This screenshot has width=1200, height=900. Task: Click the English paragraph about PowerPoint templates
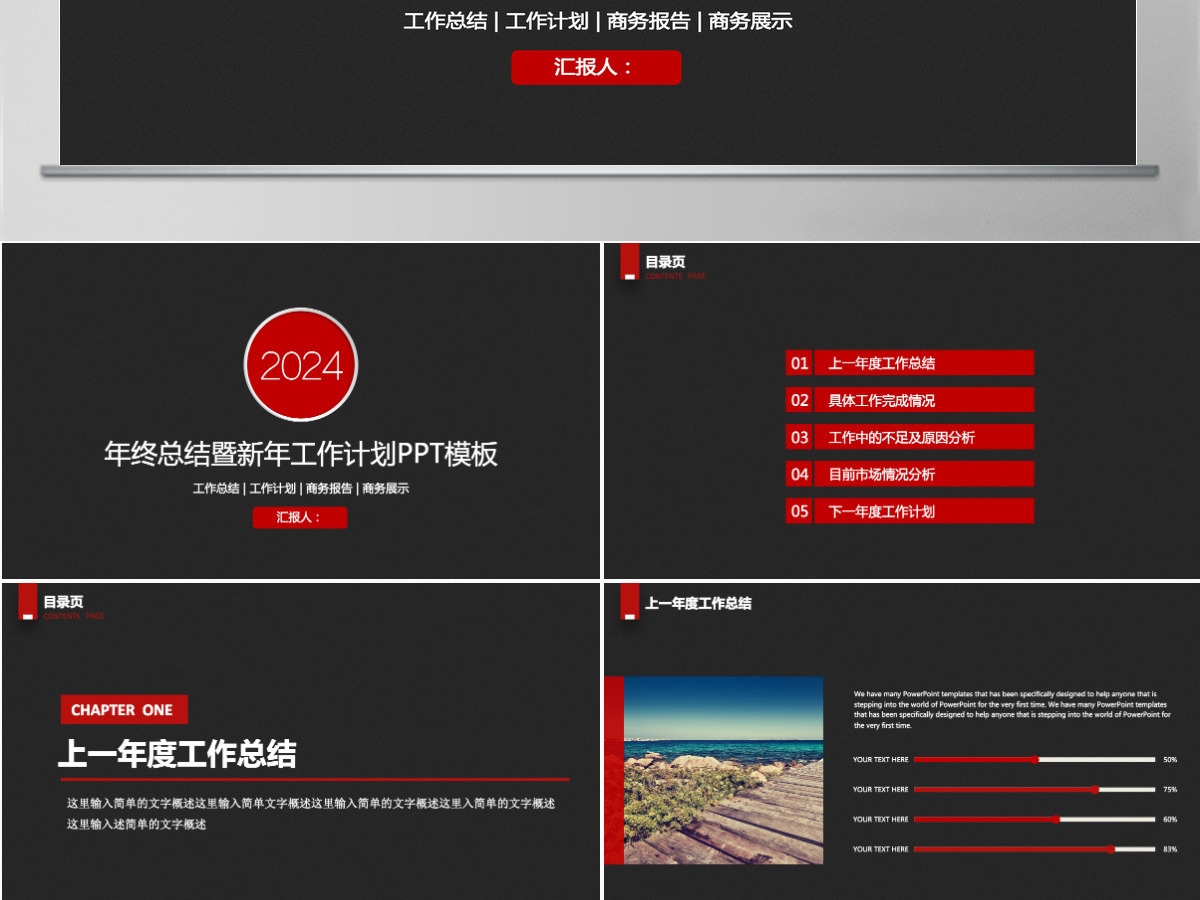pos(1012,709)
